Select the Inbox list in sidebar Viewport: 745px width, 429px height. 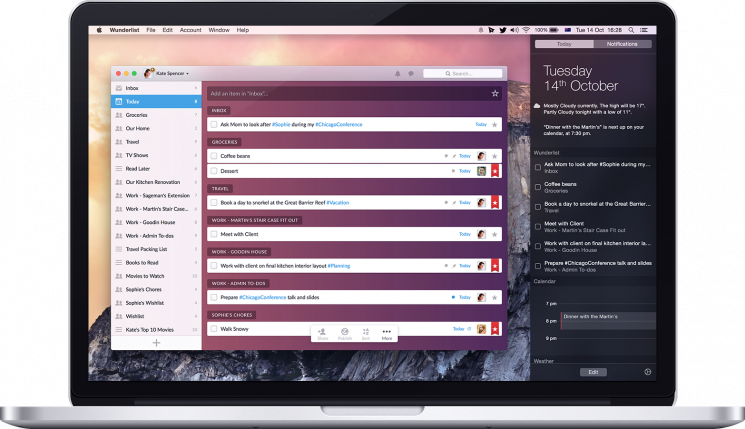pos(156,88)
